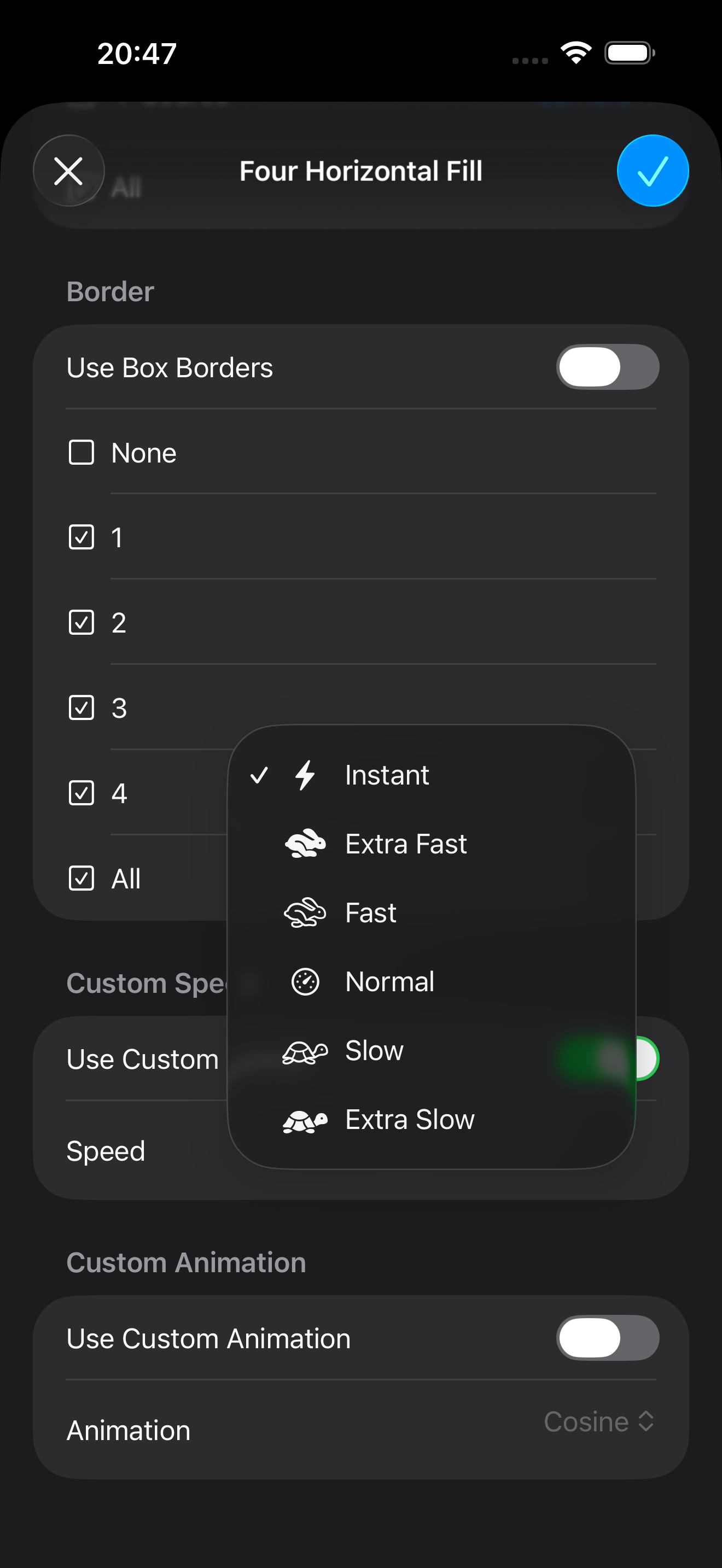Tap the Extra Slow filled tortoise icon
722x1568 pixels.
click(x=305, y=1119)
